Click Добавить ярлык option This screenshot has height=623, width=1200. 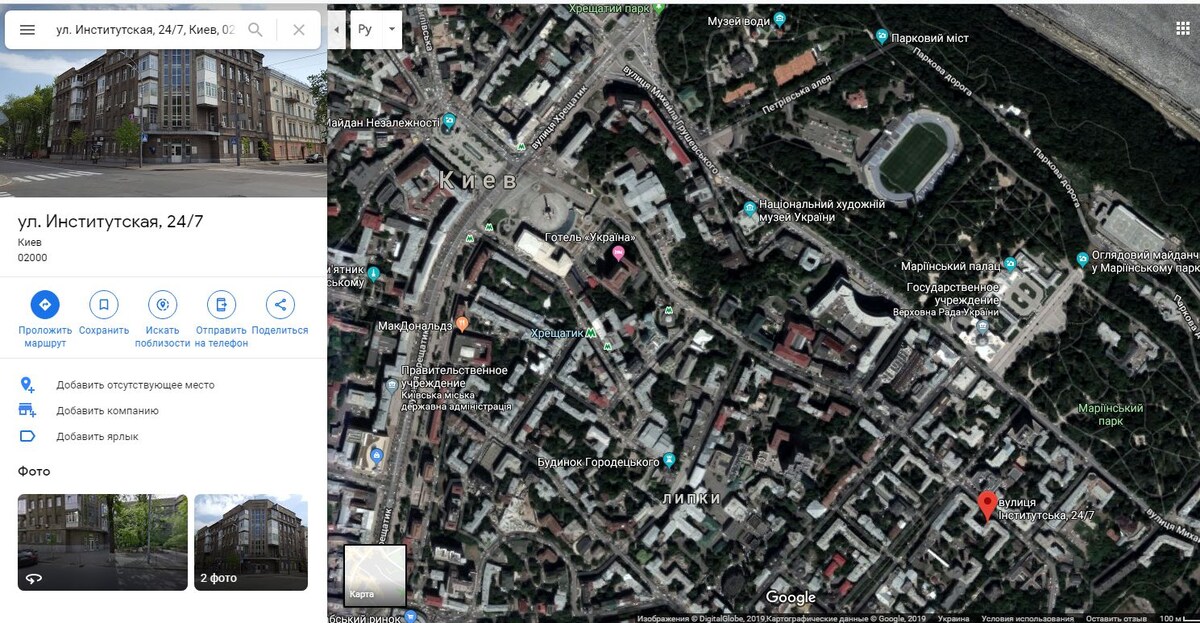[97, 437]
